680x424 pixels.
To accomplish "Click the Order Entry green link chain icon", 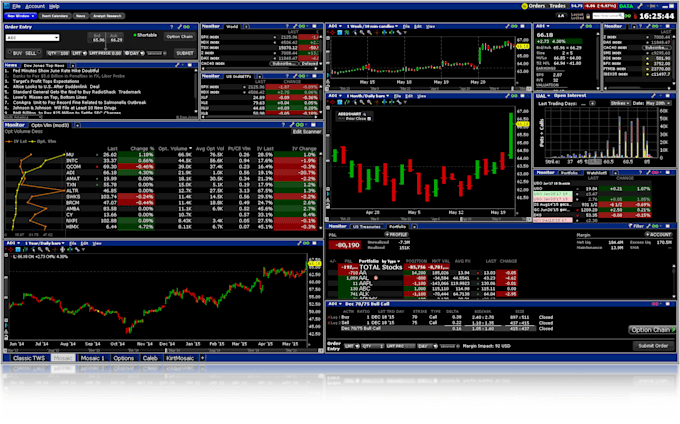I will tap(186, 27).
